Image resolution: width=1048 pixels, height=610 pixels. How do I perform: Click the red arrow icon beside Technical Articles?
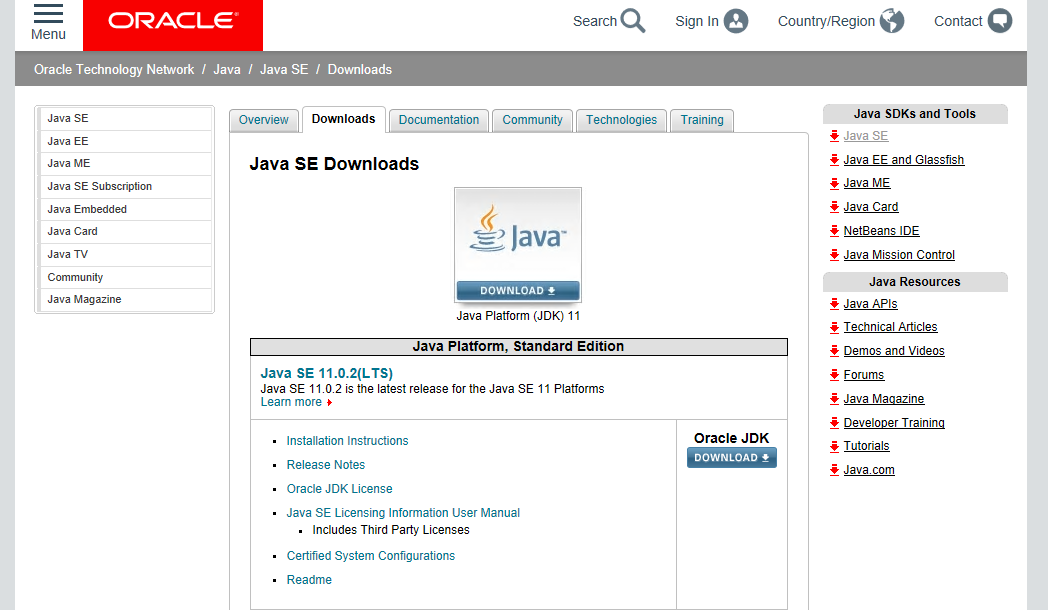tap(834, 327)
